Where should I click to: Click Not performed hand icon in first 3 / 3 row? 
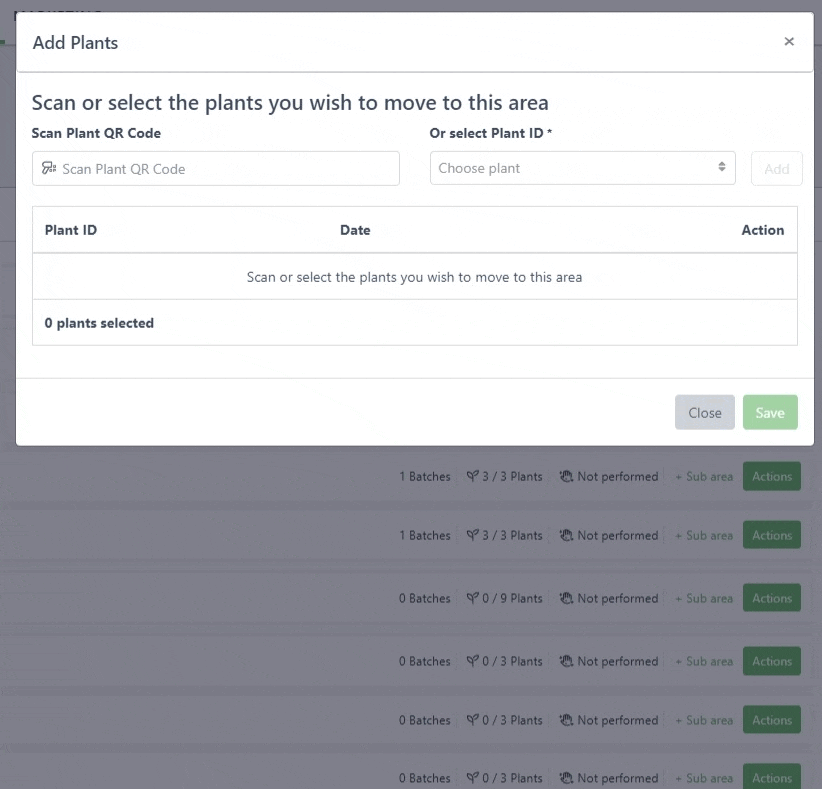tap(566, 477)
